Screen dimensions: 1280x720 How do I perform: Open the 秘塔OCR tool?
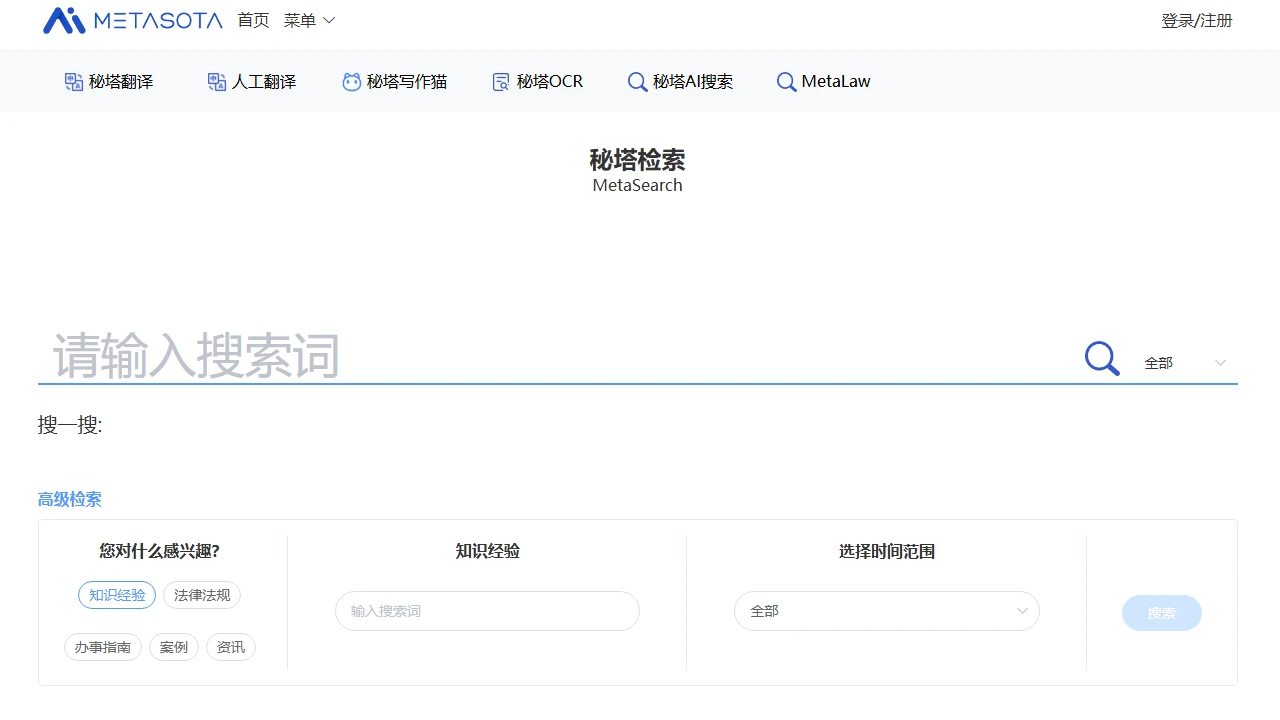[537, 82]
